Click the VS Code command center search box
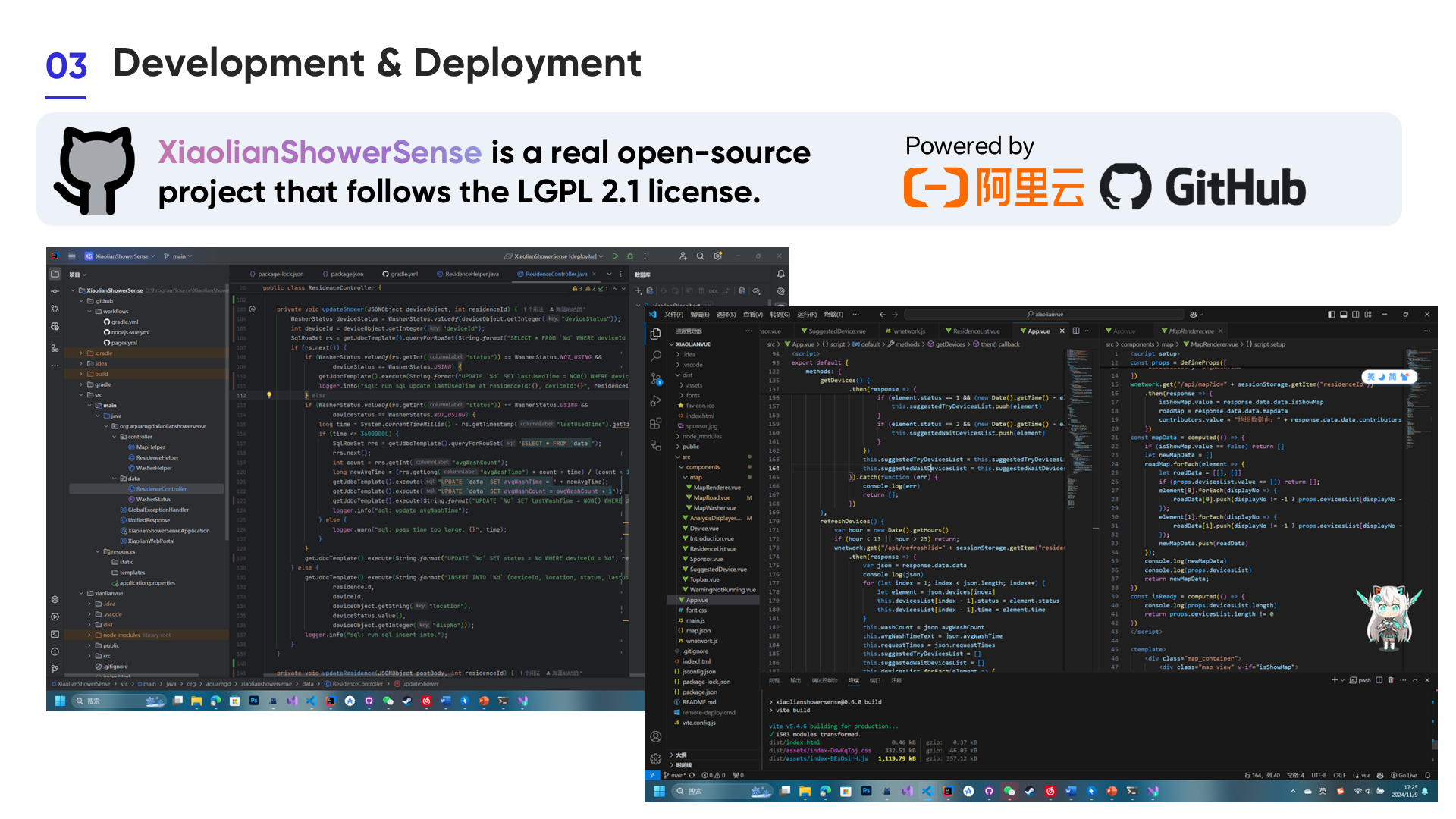 click(x=1044, y=314)
